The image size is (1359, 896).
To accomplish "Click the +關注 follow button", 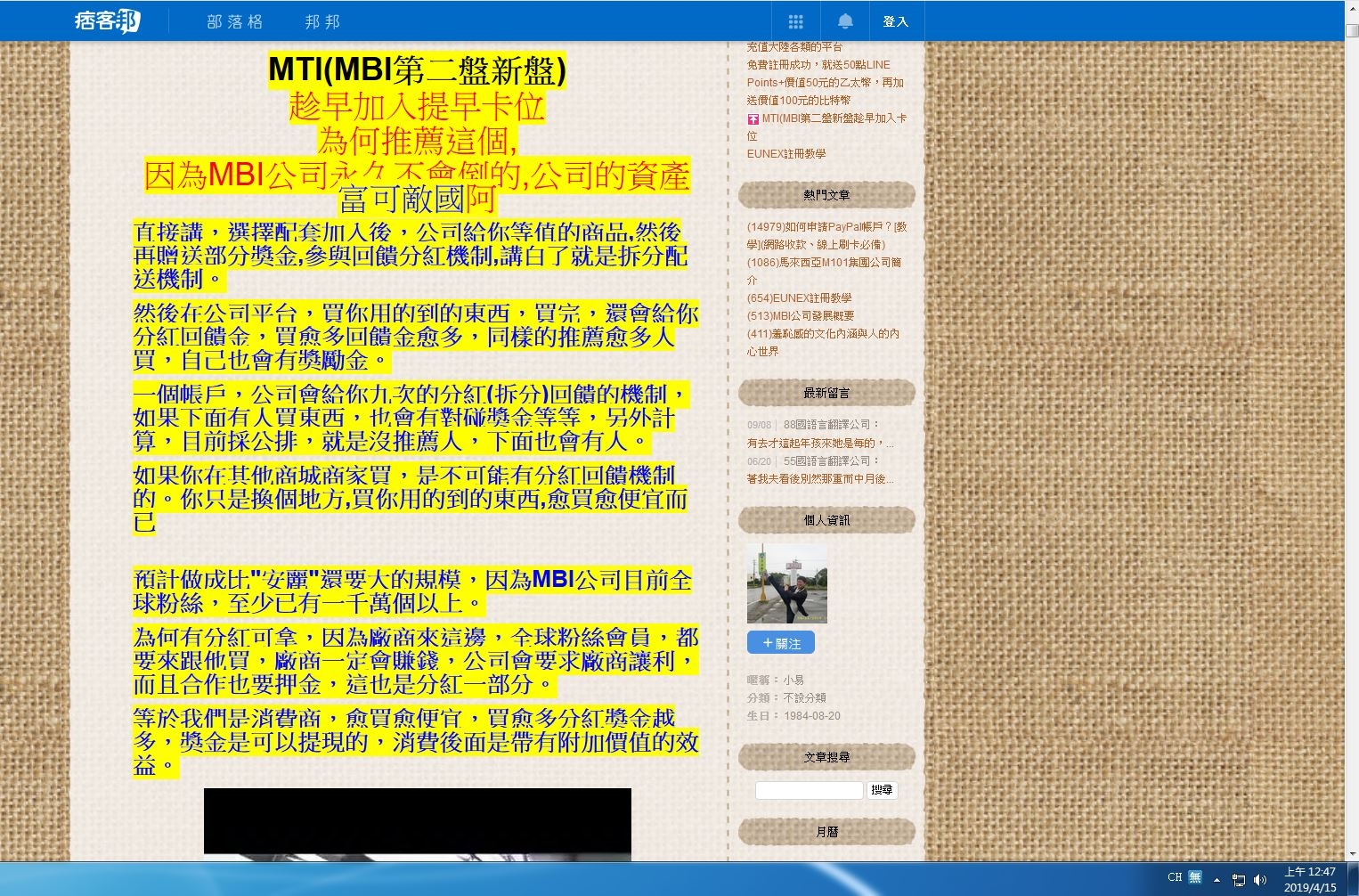I will (x=781, y=643).
